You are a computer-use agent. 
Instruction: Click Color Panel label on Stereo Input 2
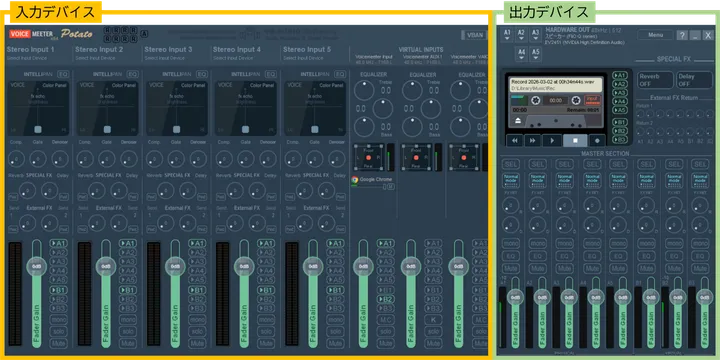[124, 85]
